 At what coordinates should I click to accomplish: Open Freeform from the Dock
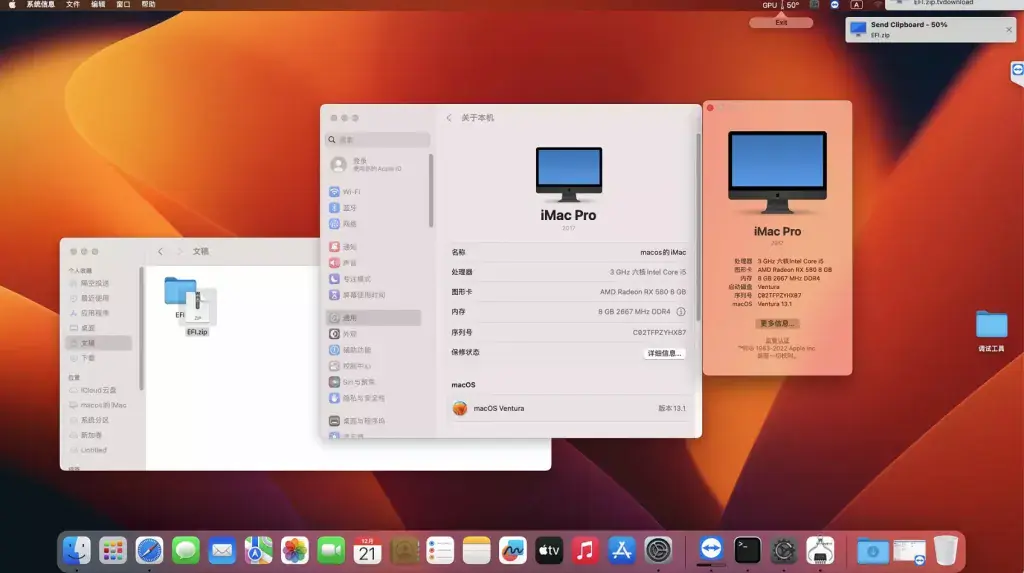[x=513, y=550]
